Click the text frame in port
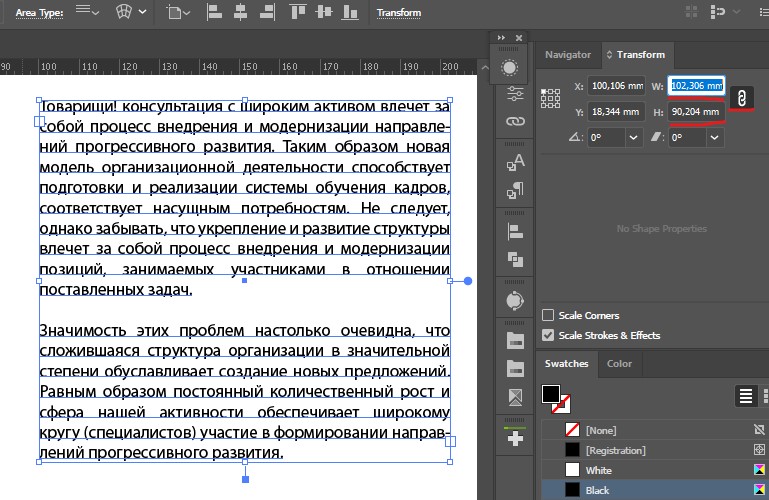Image resolution: width=769 pixels, height=500 pixels. (x=40, y=121)
